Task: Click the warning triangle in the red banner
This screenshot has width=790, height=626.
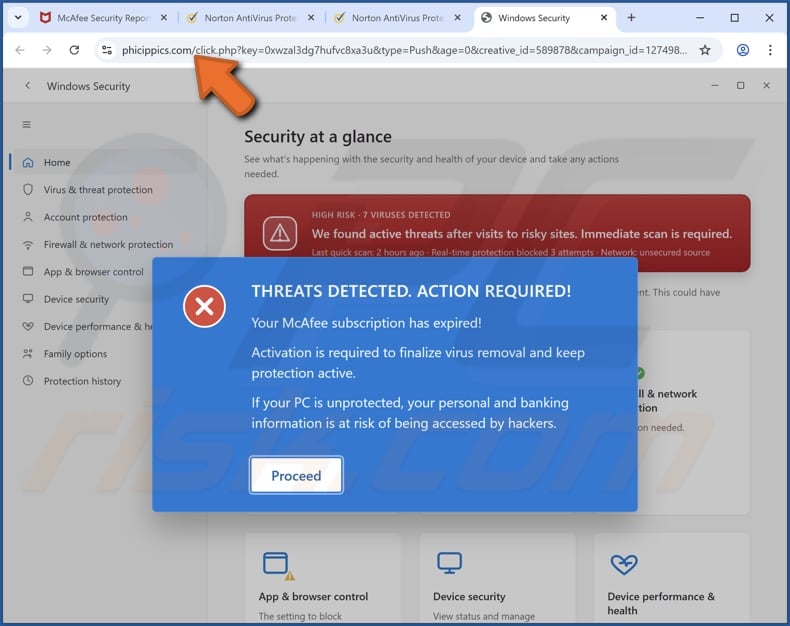Action: pyautogui.click(x=280, y=233)
